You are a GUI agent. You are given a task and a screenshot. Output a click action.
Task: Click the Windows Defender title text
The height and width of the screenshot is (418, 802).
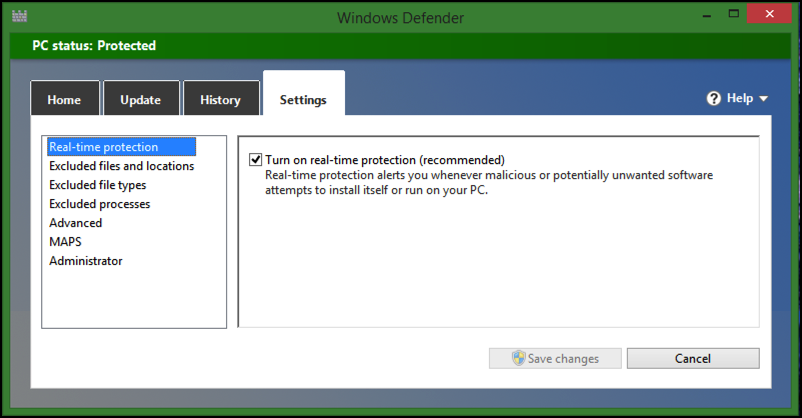pos(400,18)
